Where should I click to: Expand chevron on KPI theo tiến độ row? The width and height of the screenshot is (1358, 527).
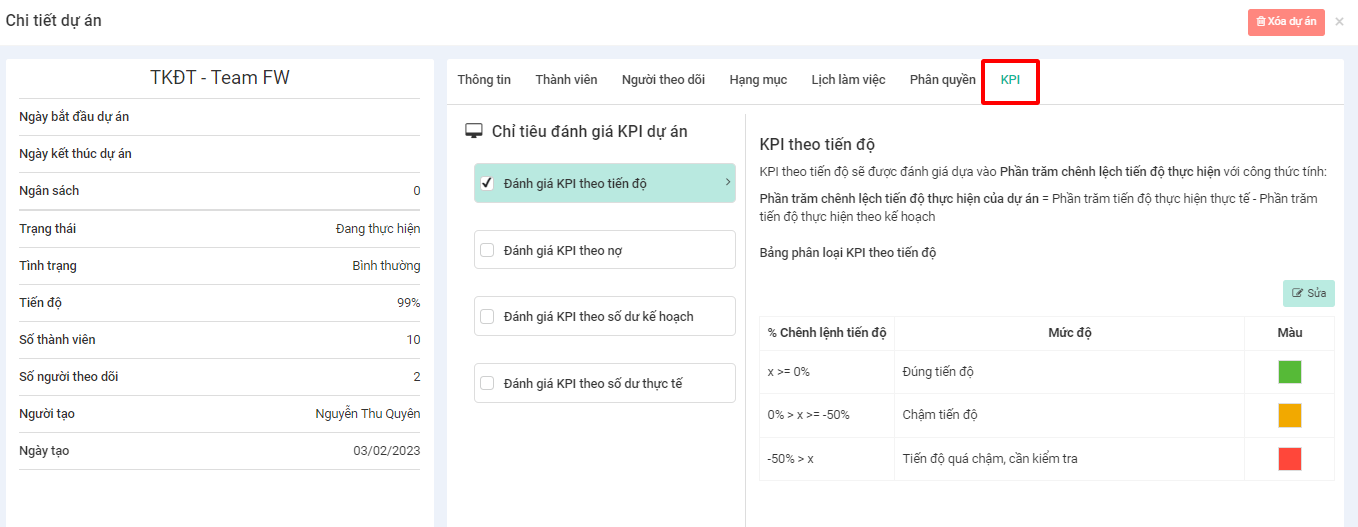click(x=727, y=182)
